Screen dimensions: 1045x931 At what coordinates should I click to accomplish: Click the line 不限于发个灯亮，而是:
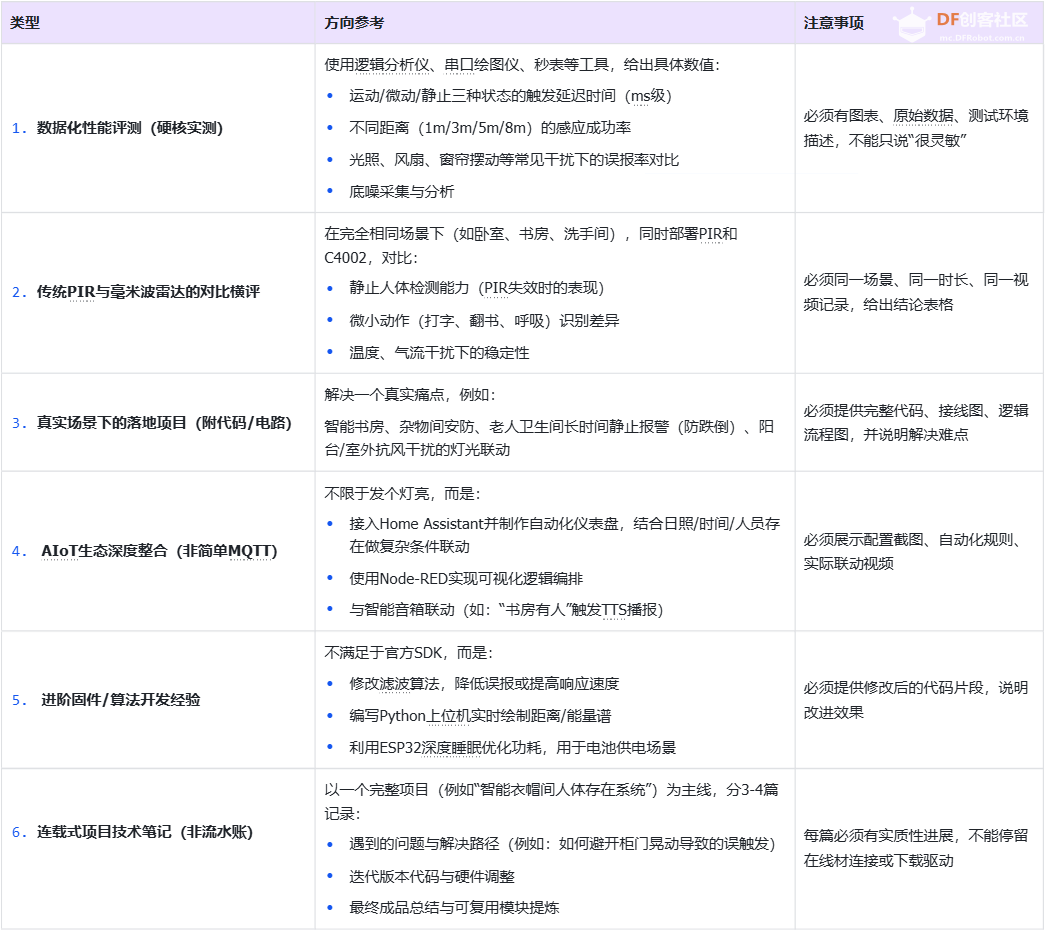click(402, 494)
